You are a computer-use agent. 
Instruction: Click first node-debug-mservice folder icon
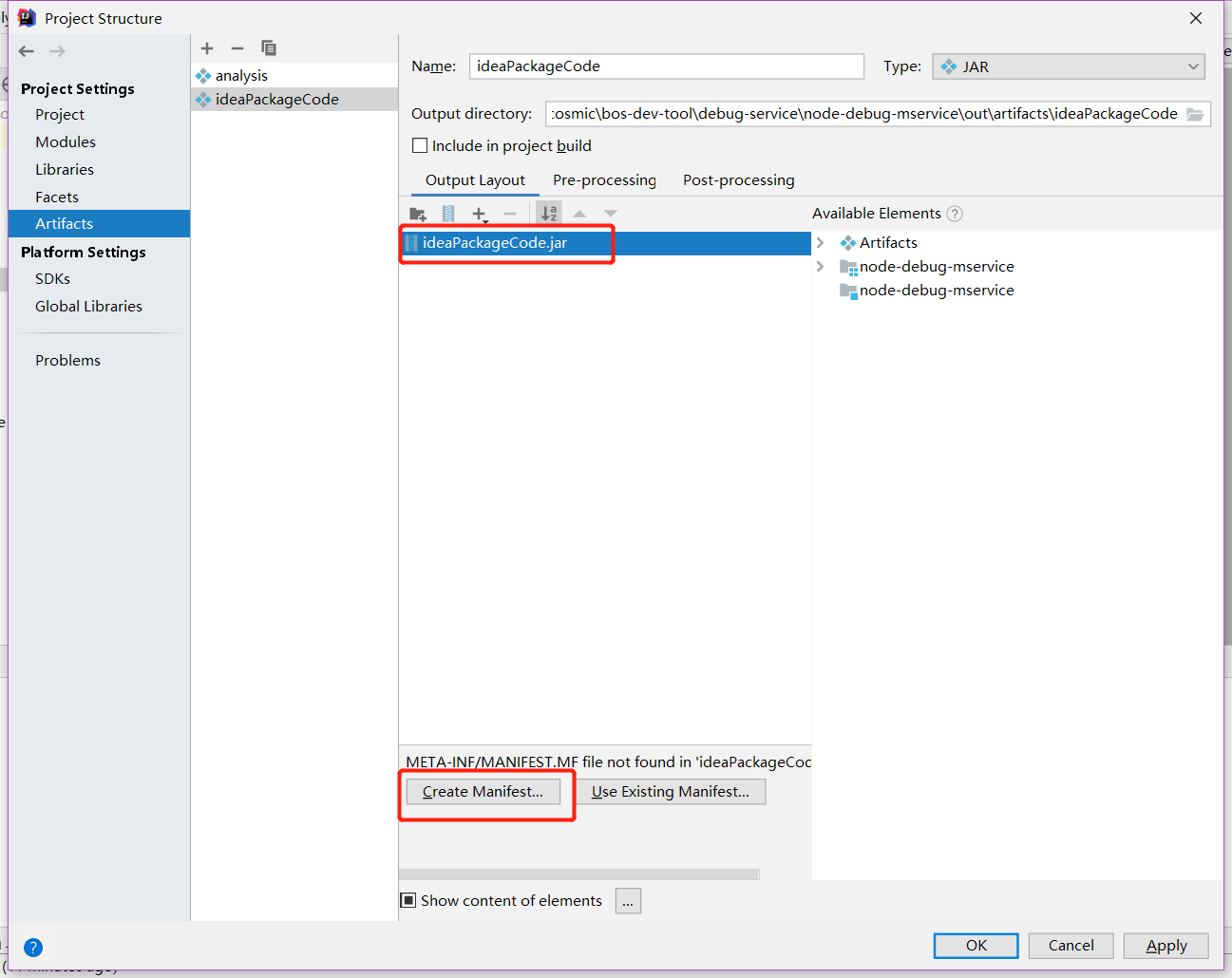(x=848, y=268)
